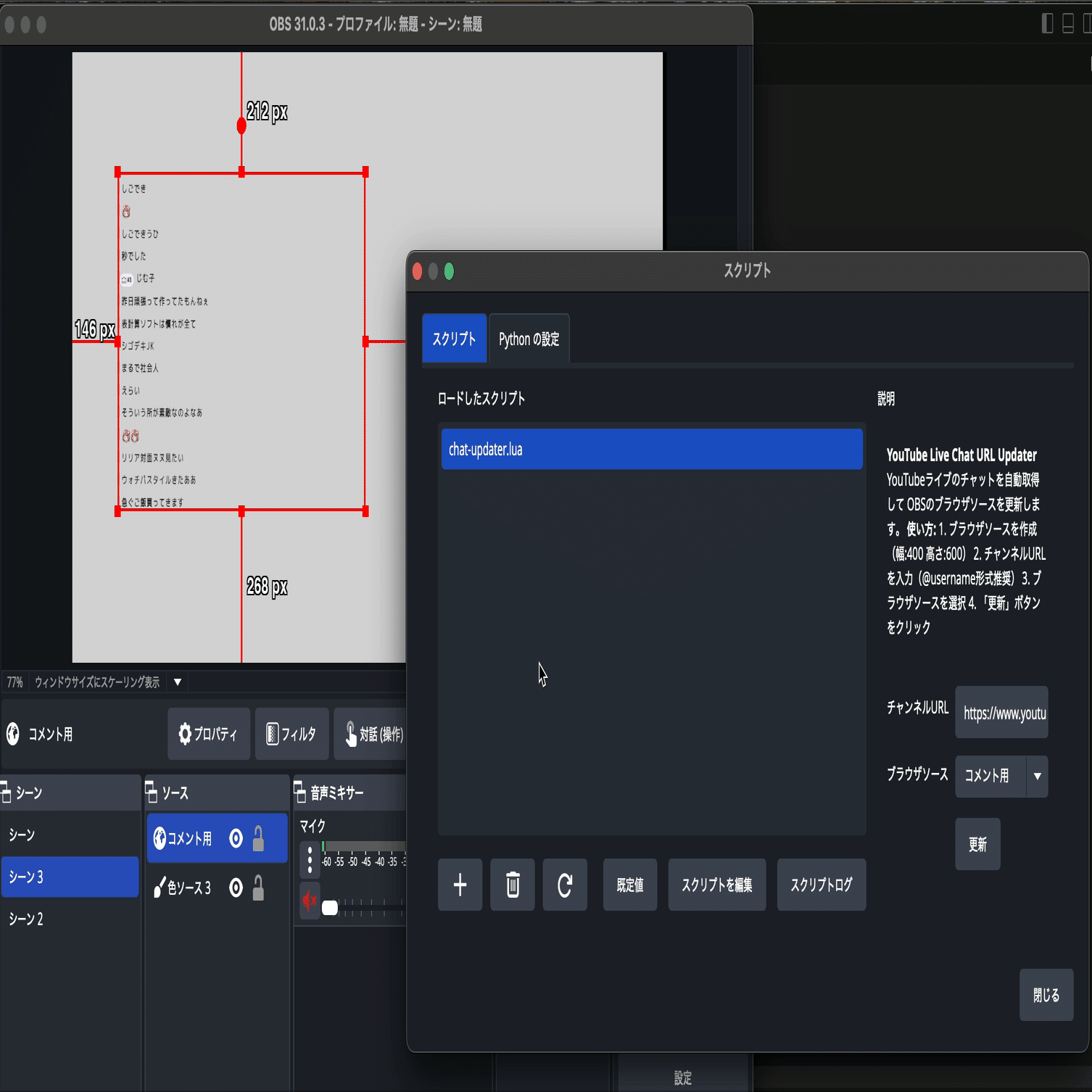Remove the selected script with the trash icon
This screenshot has width=1092, height=1092.
513,885
